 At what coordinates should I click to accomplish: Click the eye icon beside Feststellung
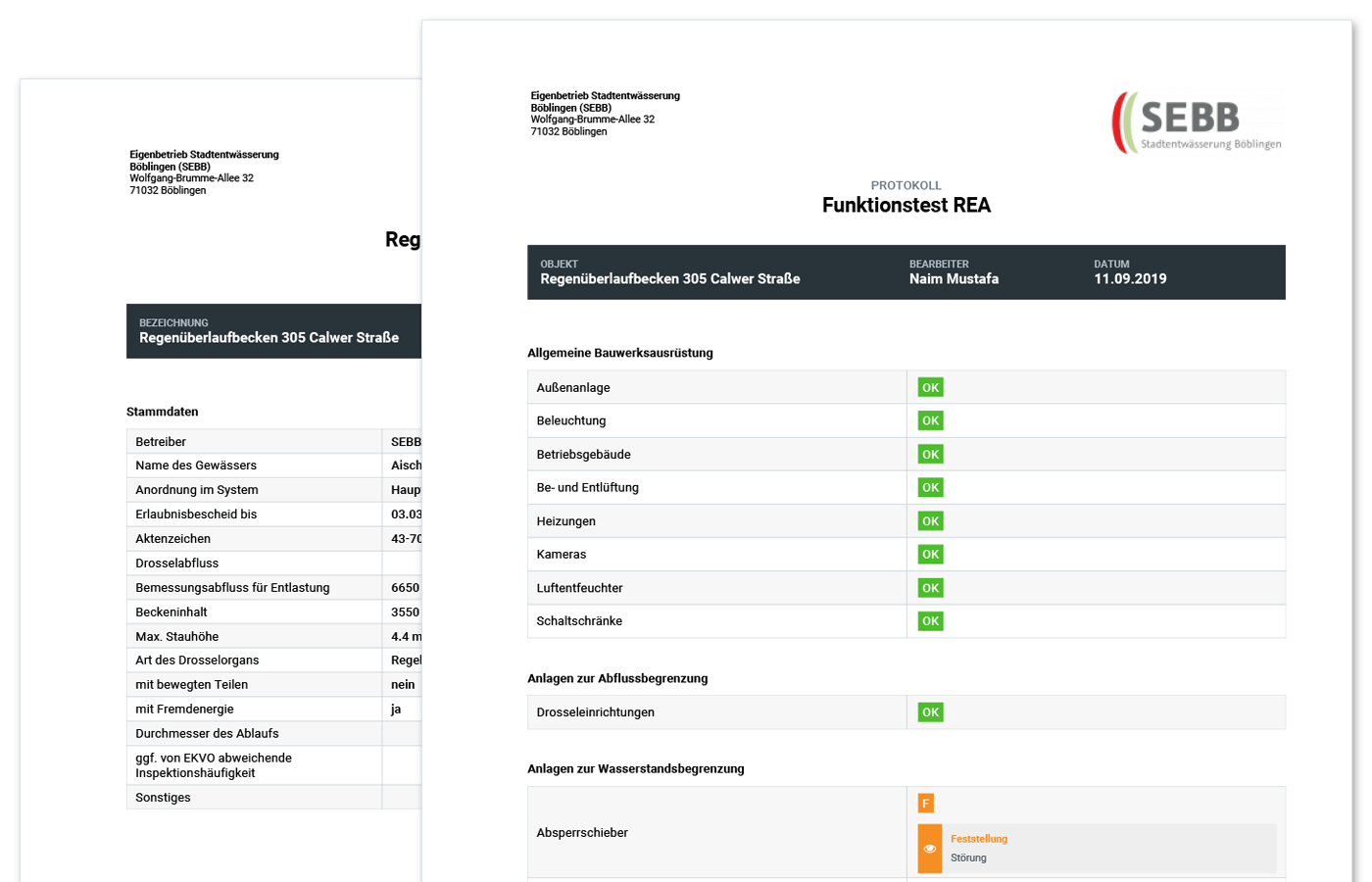pyautogui.click(x=930, y=849)
